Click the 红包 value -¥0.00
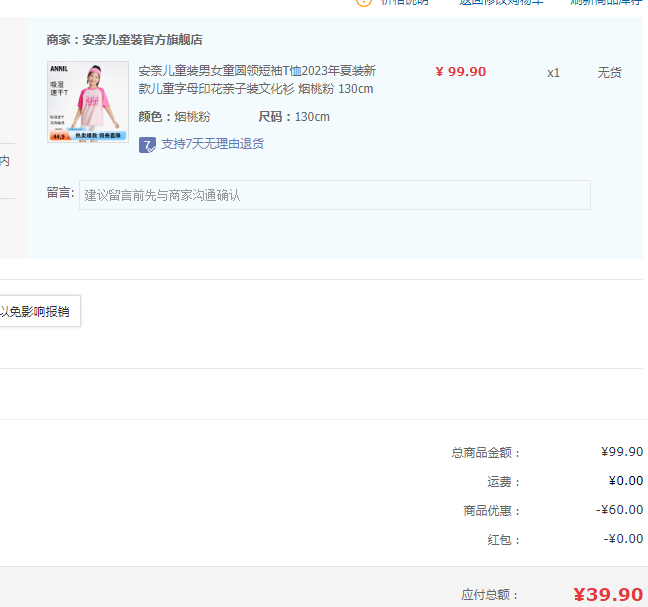The width and height of the screenshot is (648, 607). (623, 538)
